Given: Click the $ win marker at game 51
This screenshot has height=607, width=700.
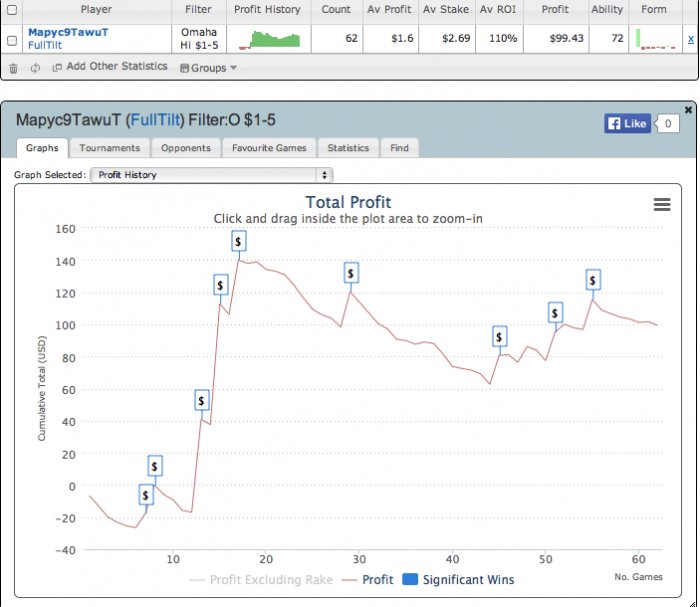Looking at the screenshot, I should 555,313.
